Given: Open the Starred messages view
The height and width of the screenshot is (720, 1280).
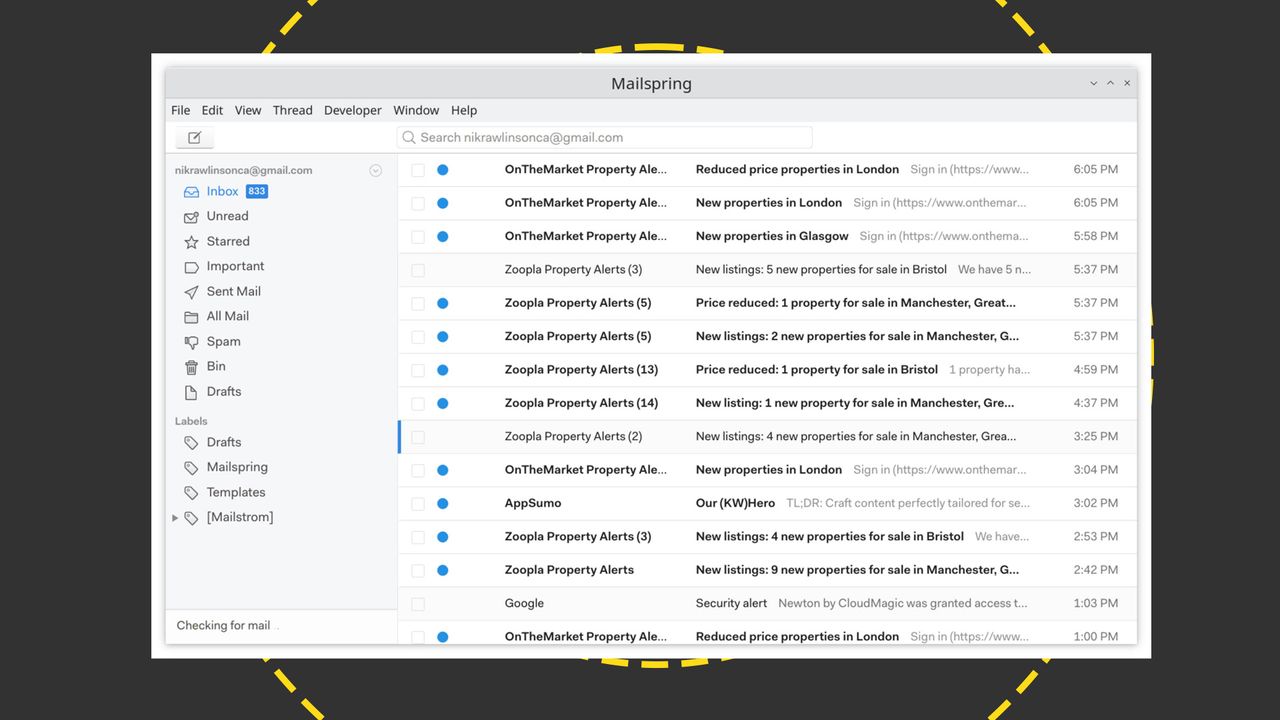Looking at the screenshot, I should pyautogui.click(x=227, y=241).
